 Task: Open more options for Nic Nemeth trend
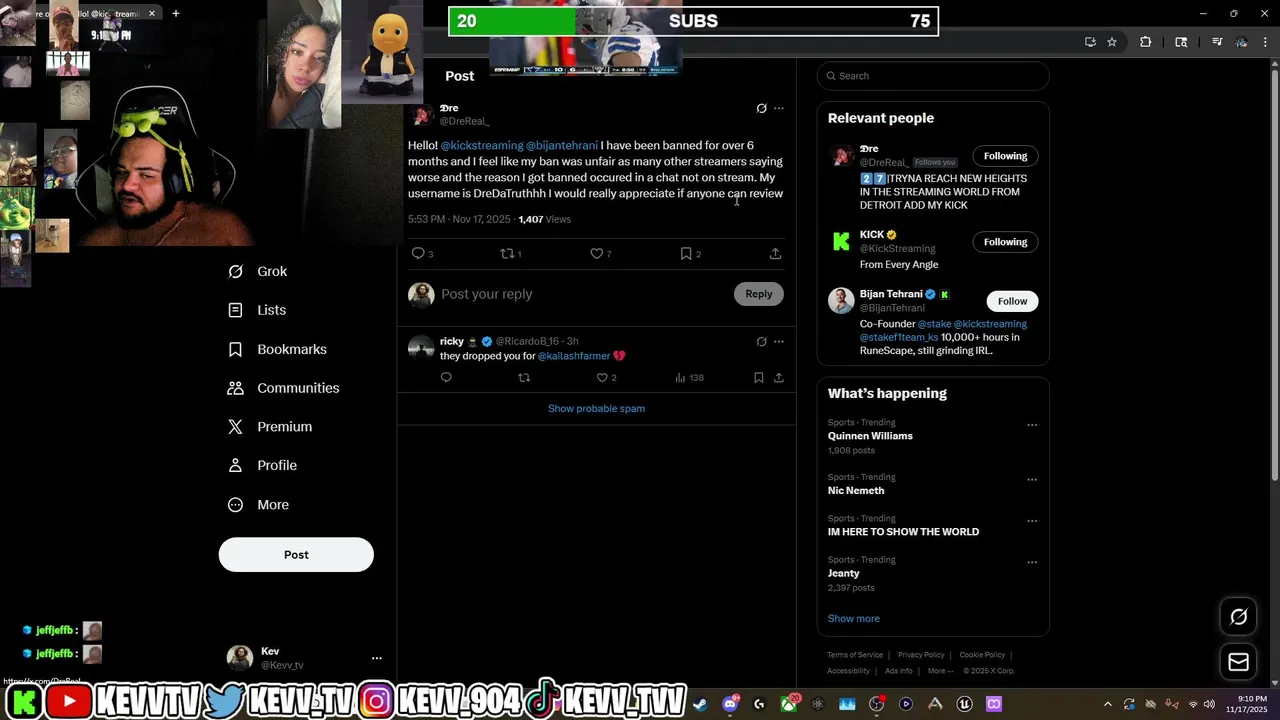(1032, 480)
